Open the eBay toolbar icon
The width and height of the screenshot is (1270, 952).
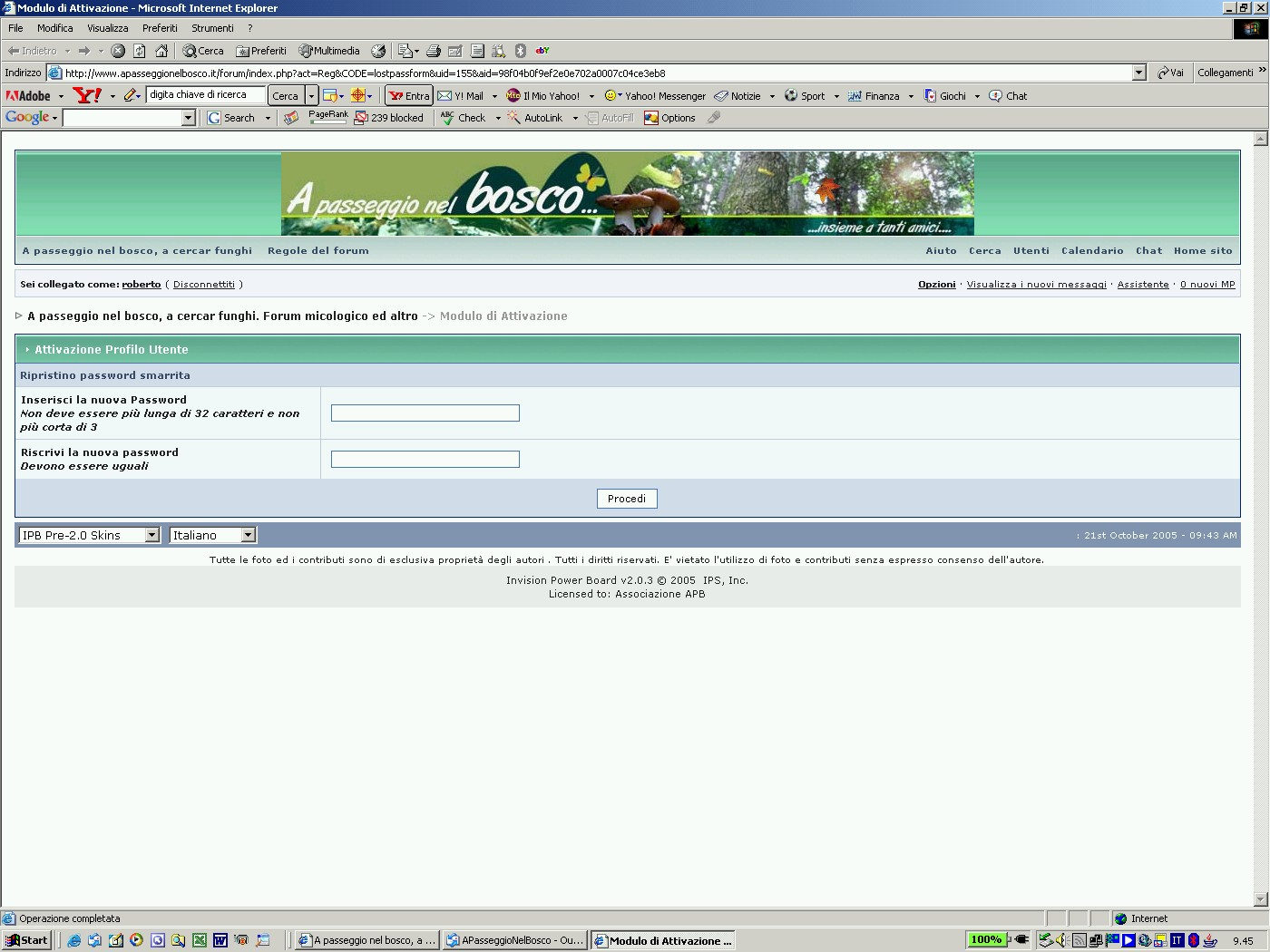pyautogui.click(x=542, y=51)
